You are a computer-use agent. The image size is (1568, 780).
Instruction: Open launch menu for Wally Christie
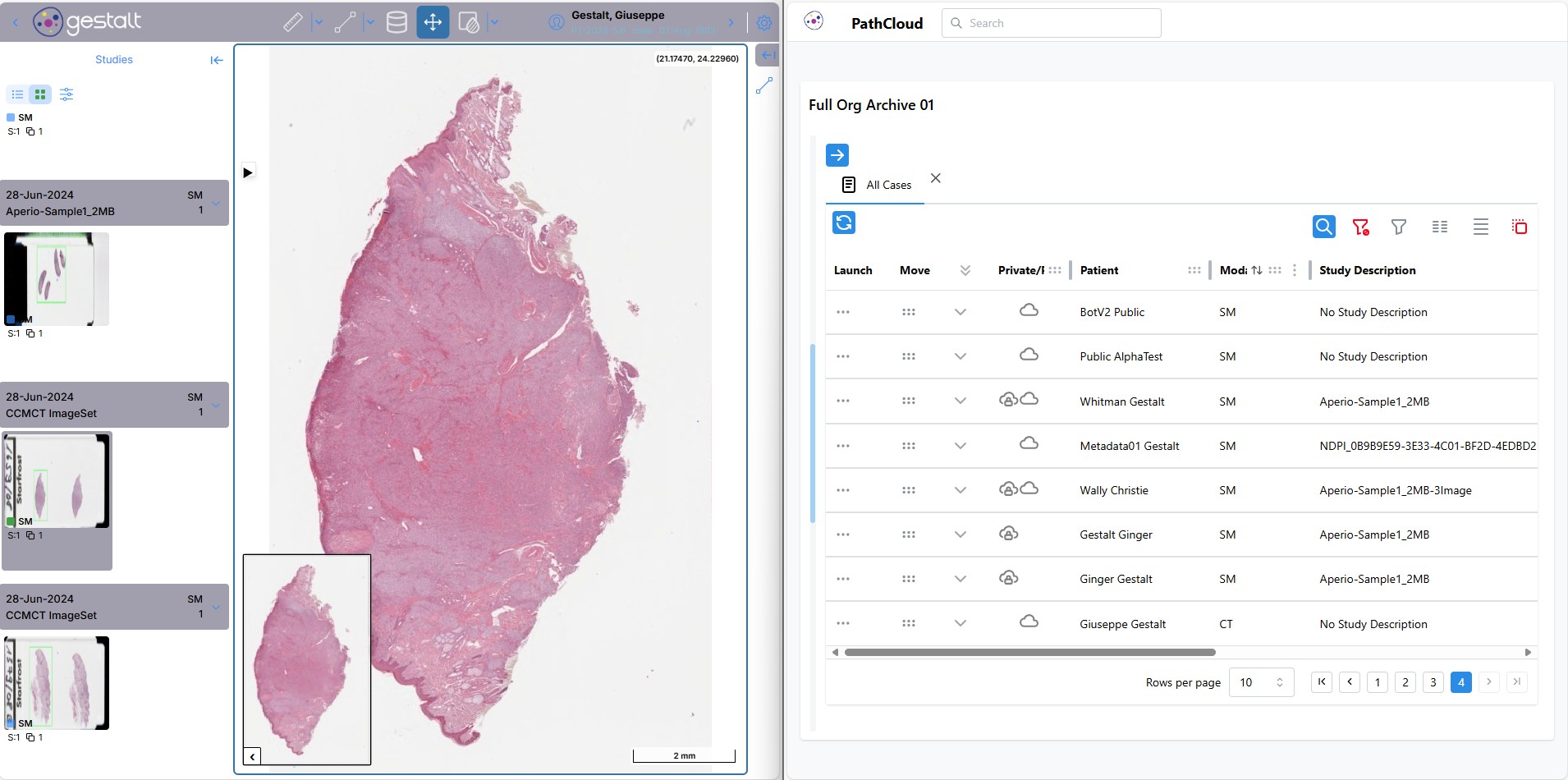(x=842, y=490)
